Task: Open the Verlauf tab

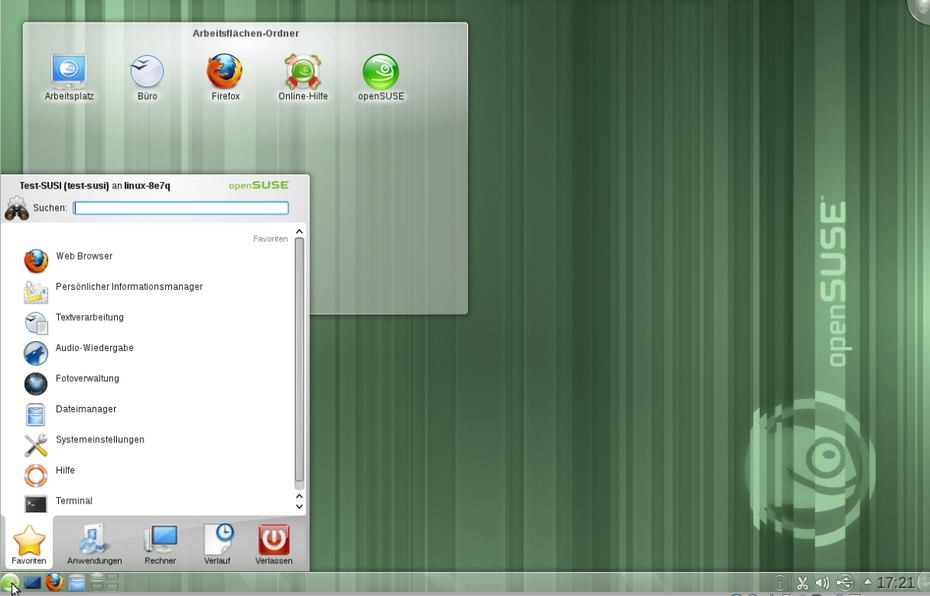Action: coord(217,544)
